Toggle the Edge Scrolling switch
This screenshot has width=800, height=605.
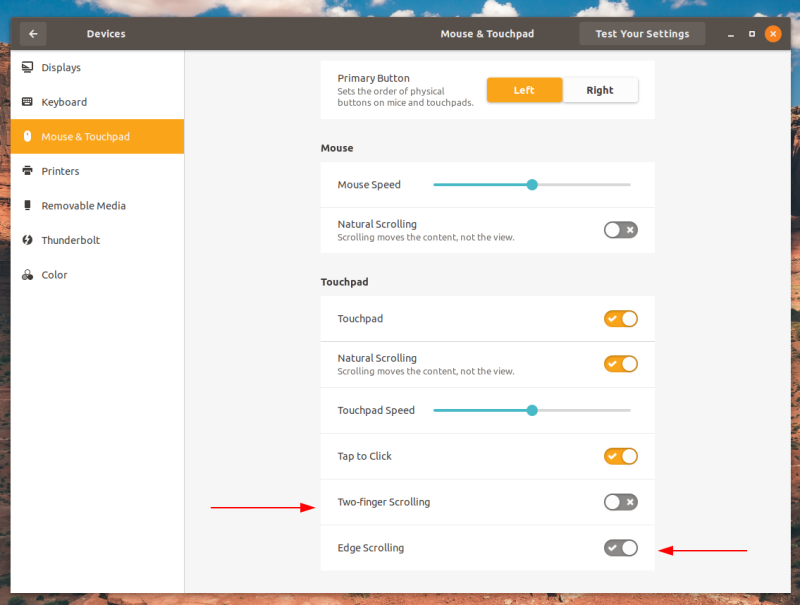620,548
